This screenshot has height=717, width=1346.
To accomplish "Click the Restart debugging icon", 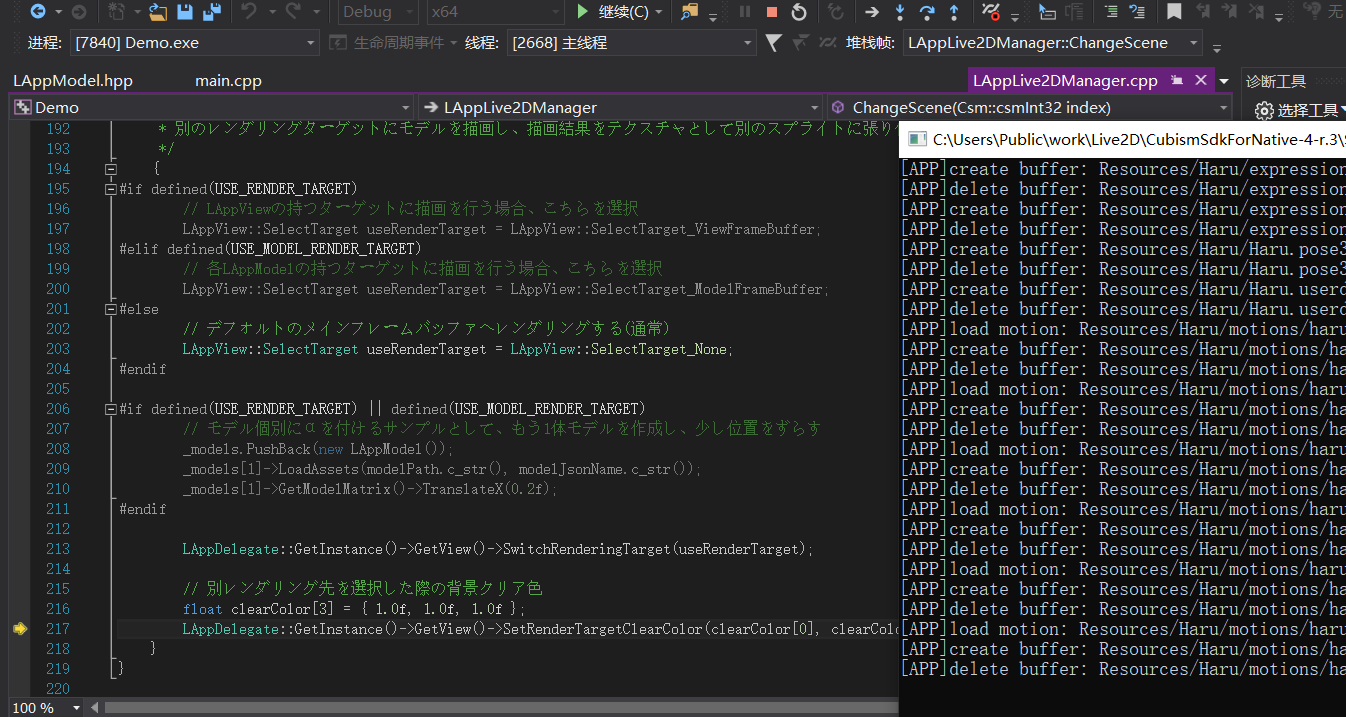I will point(799,12).
